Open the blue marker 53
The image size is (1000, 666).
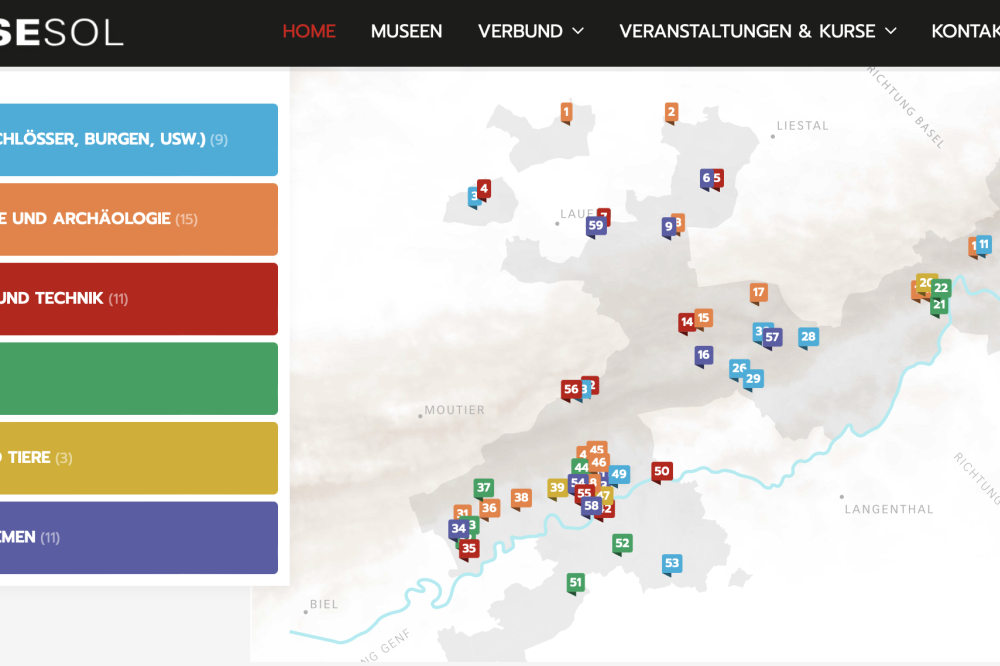click(x=672, y=564)
